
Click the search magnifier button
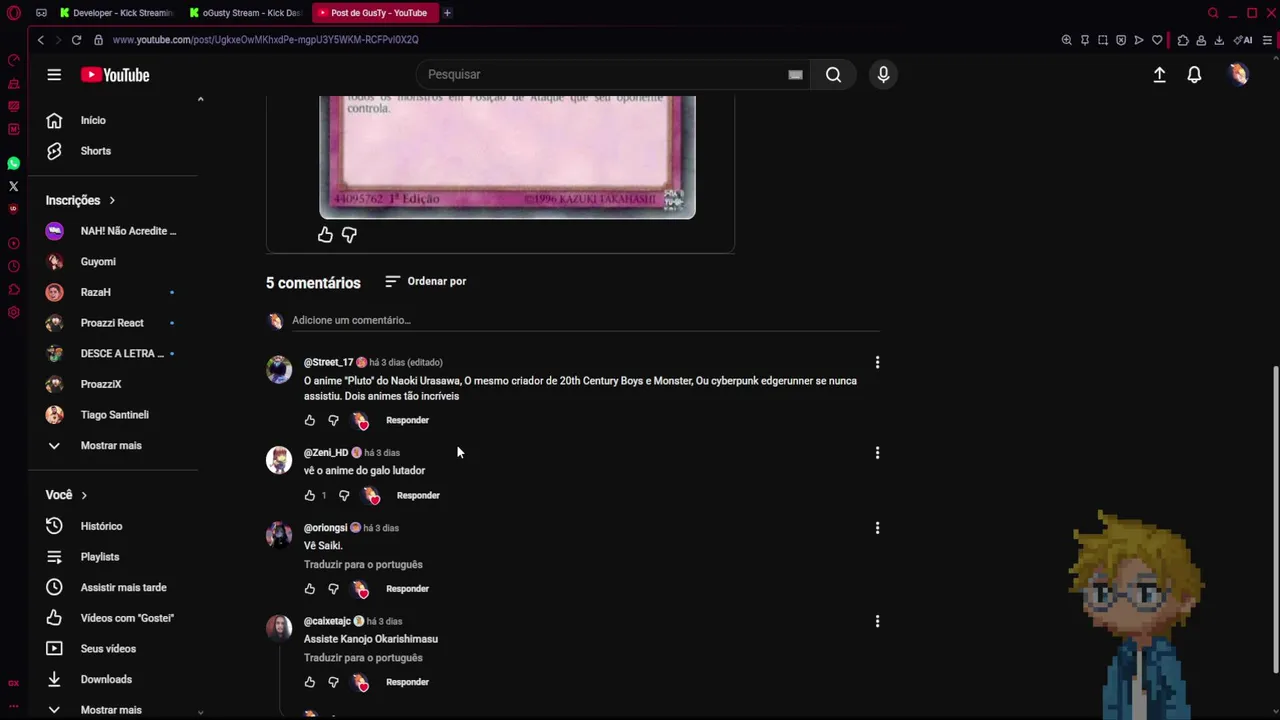pyautogui.click(x=833, y=75)
